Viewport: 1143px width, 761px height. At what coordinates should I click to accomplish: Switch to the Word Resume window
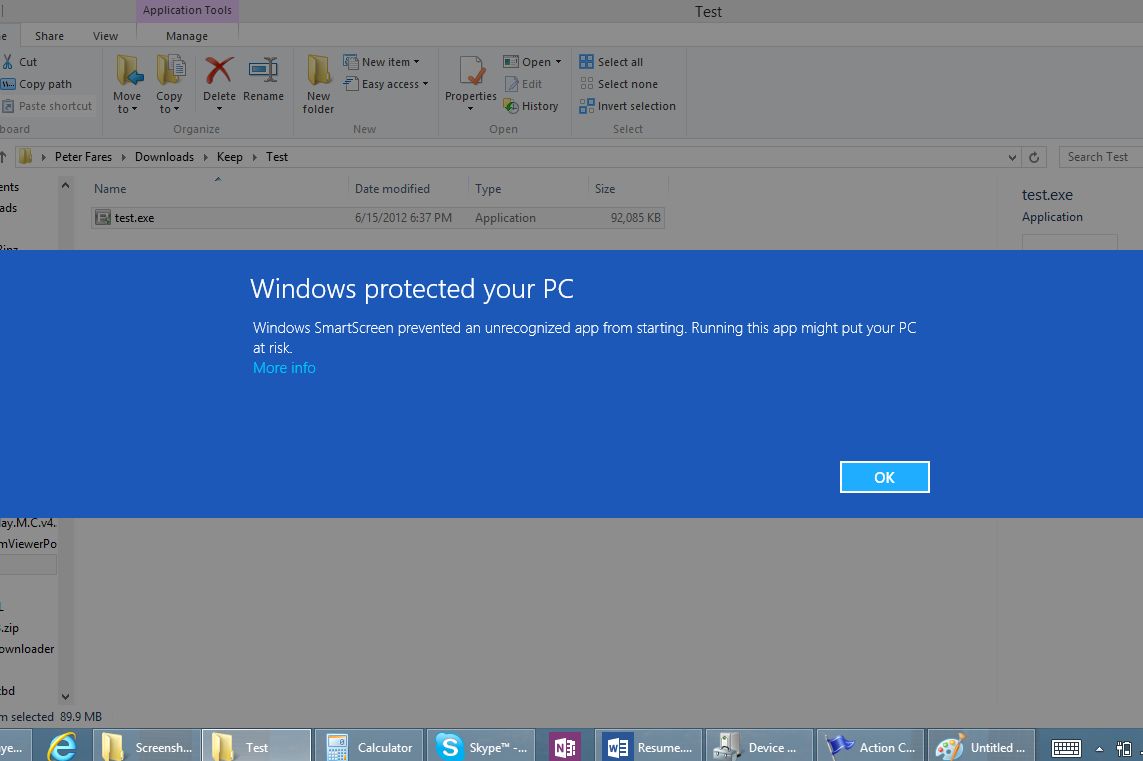point(649,746)
